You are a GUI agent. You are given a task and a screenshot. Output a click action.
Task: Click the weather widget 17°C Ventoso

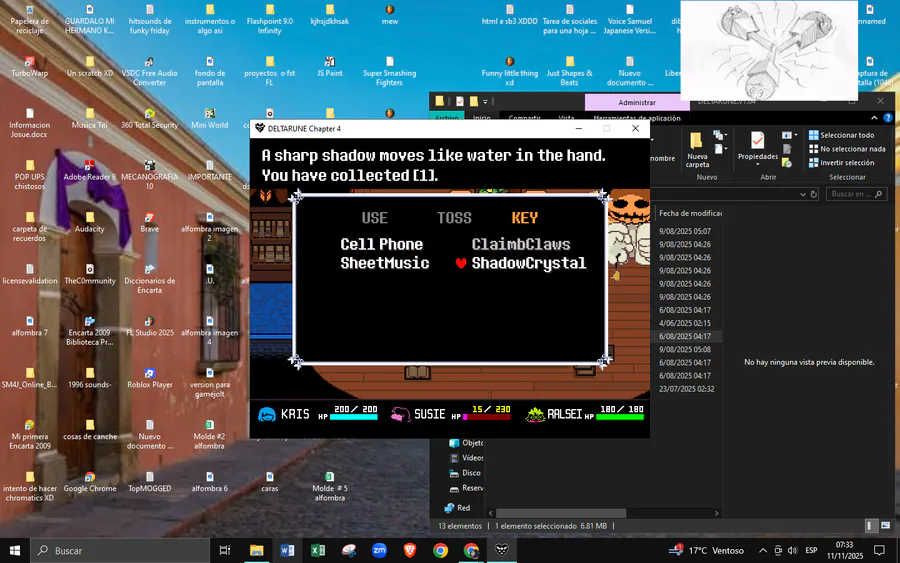(x=707, y=550)
